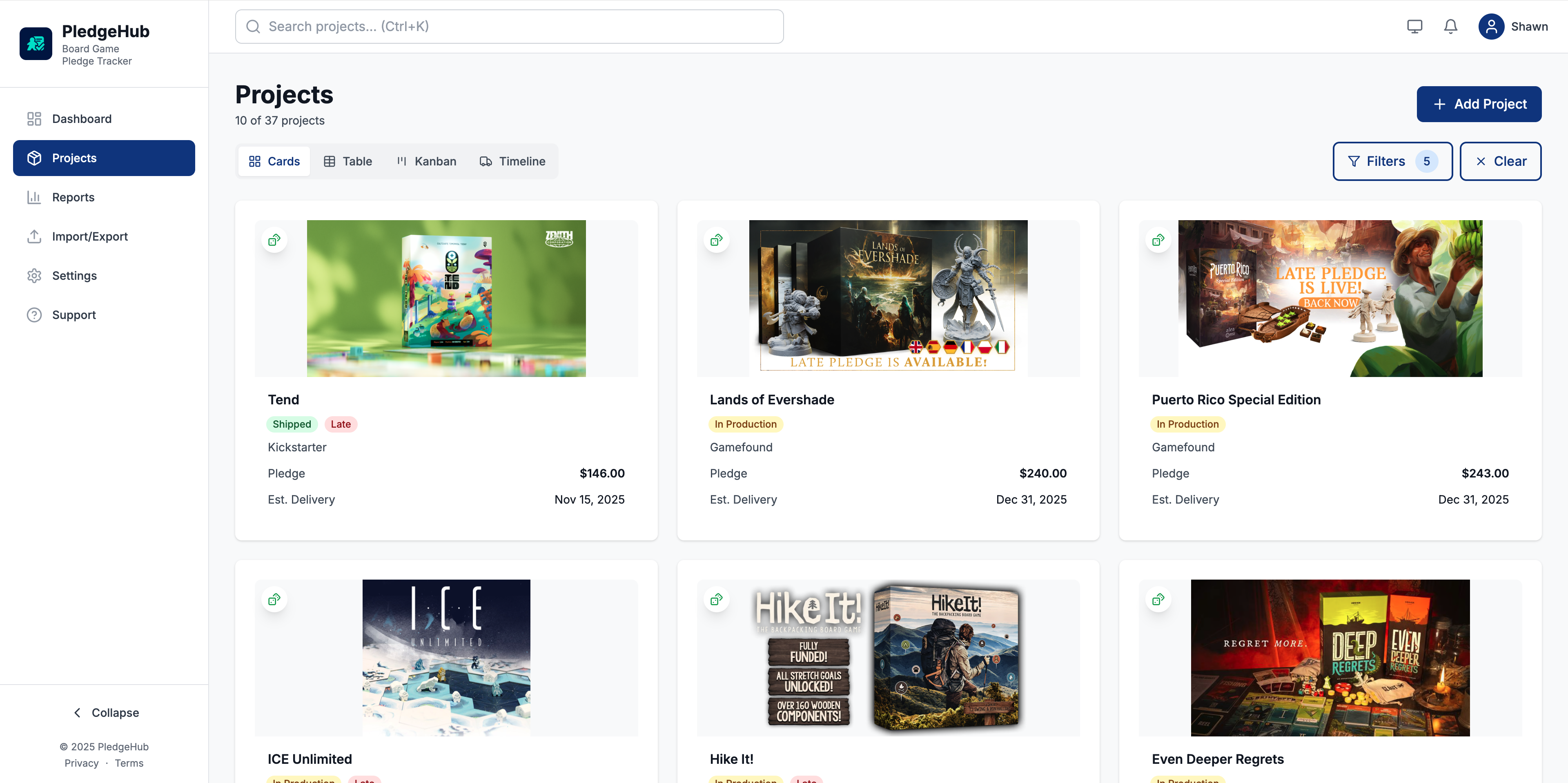Image resolution: width=1568 pixels, height=783 pixels.
Task: Open the Filters panel showing 5 filters
Action: click(x=1392, y=161)
